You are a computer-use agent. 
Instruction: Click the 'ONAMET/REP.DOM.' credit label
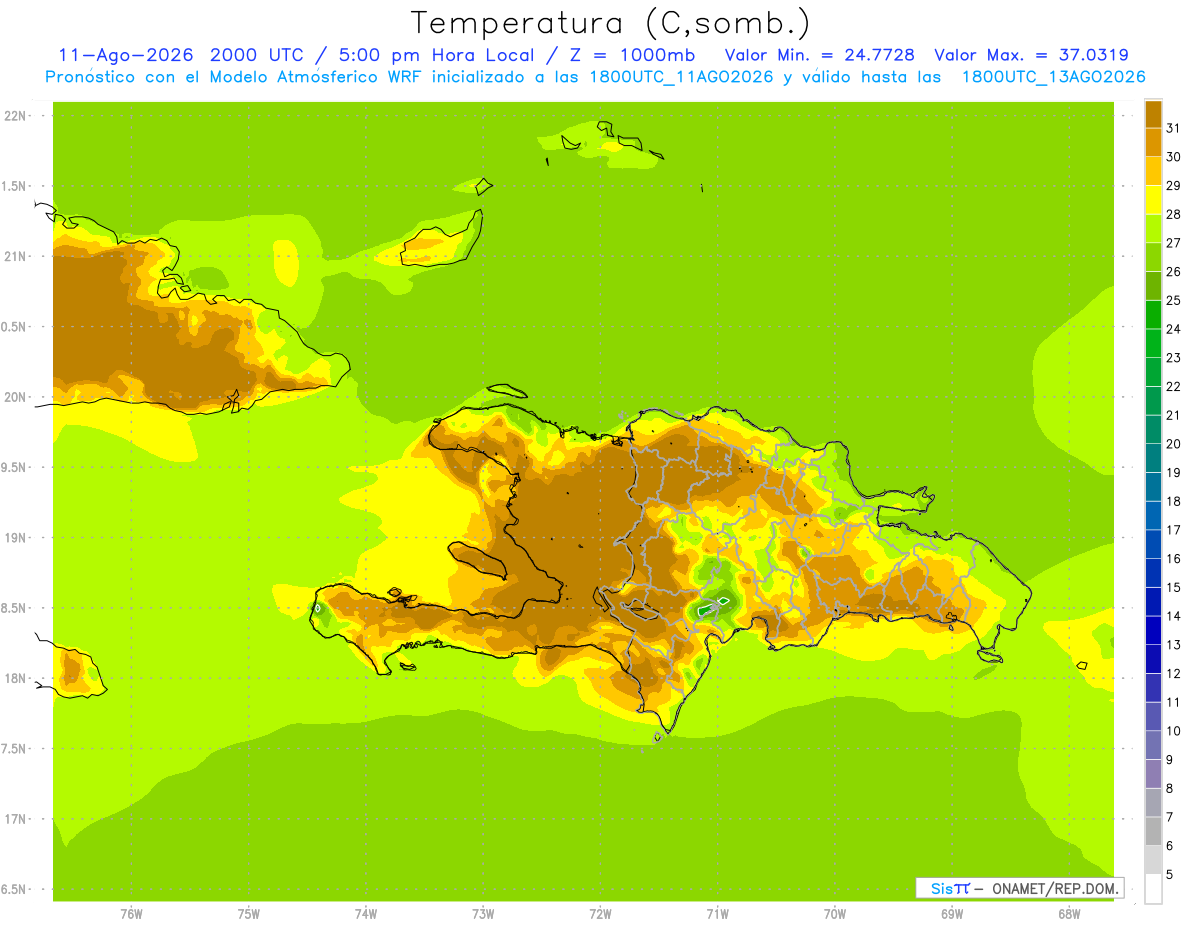coord(1056,888)
